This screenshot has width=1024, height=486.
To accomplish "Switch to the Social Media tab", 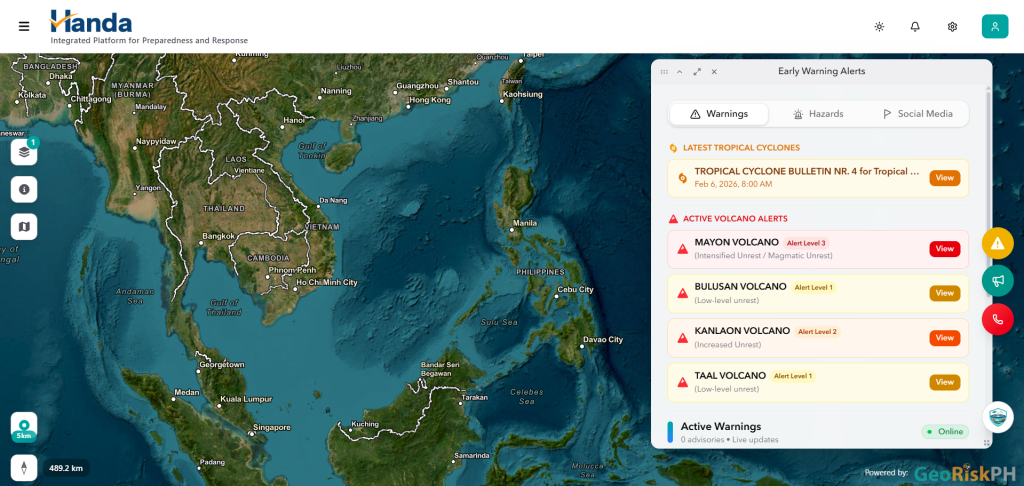I will (917, 114).
